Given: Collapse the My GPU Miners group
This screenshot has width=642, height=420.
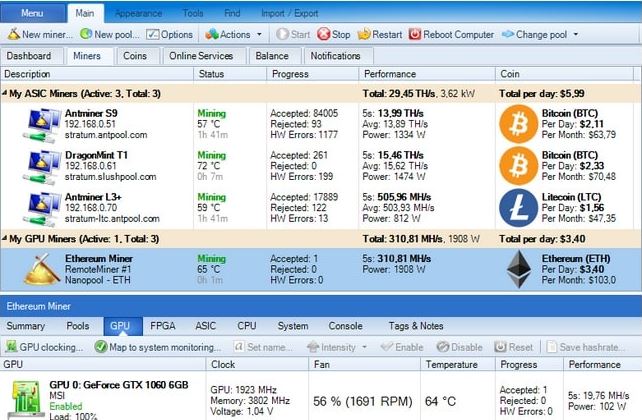Looking at the screenshot, I should (5, 238).
